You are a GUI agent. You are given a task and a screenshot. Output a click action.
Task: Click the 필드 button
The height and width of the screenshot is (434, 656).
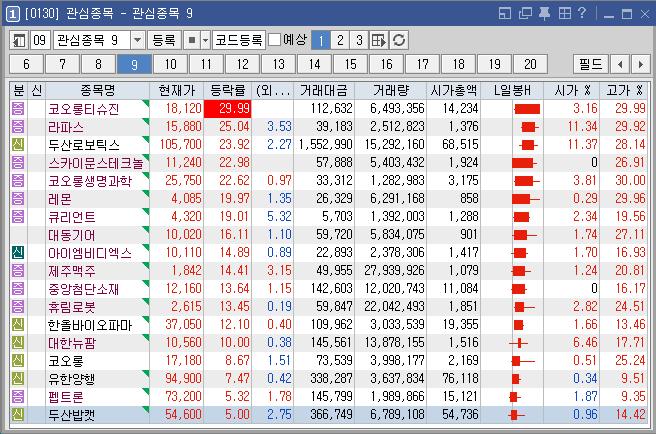[x=590, y=64]
